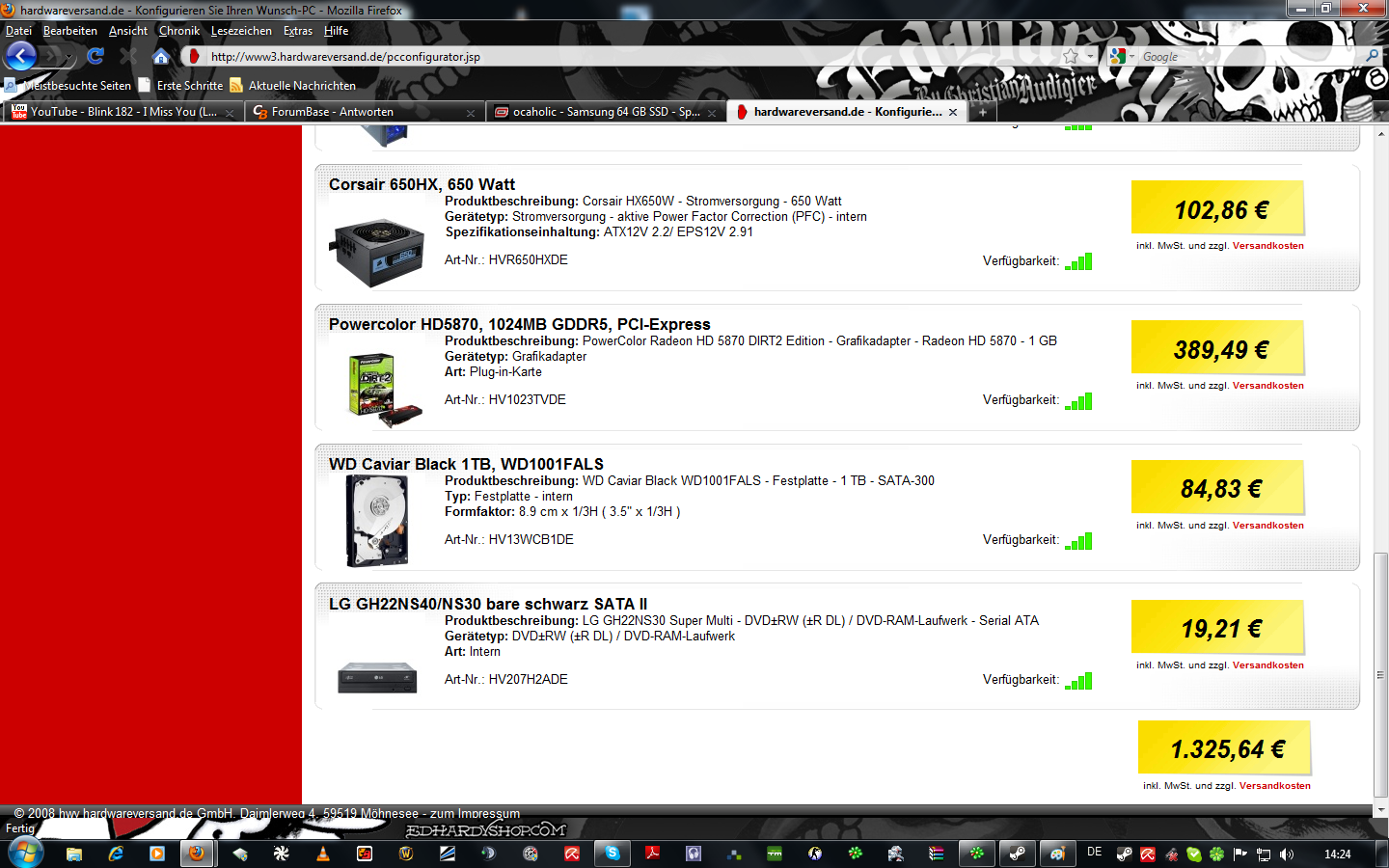Open the Hilfe menu

pyautogui.click(x=337, y=31)
